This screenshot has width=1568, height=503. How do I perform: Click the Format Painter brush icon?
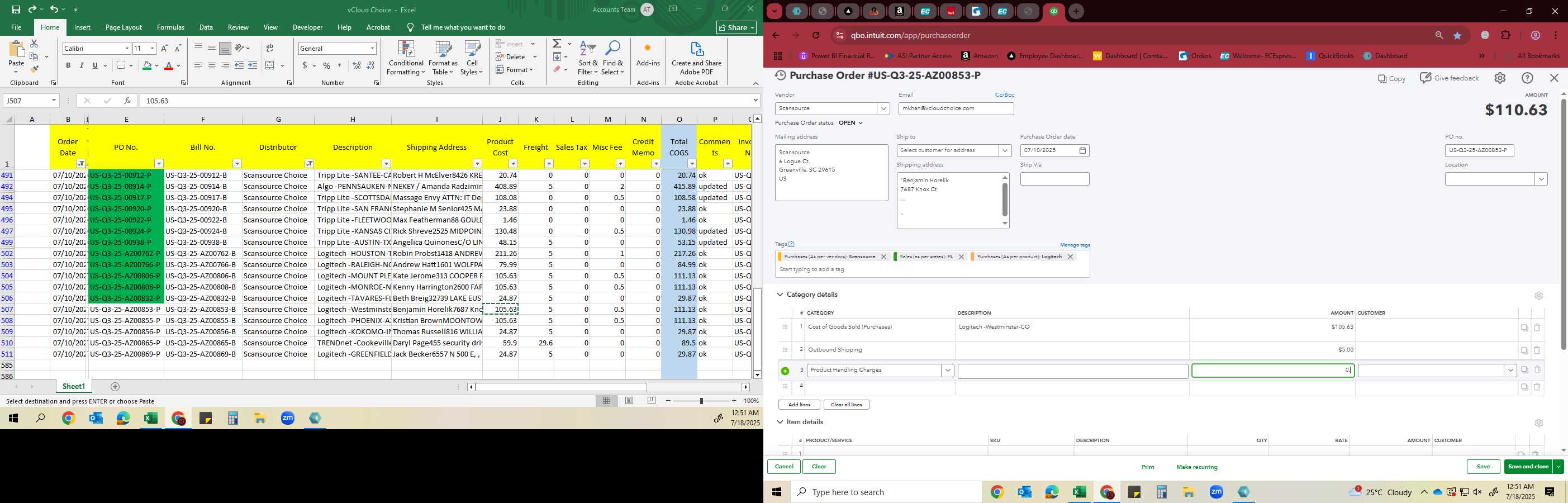point(34,69)
